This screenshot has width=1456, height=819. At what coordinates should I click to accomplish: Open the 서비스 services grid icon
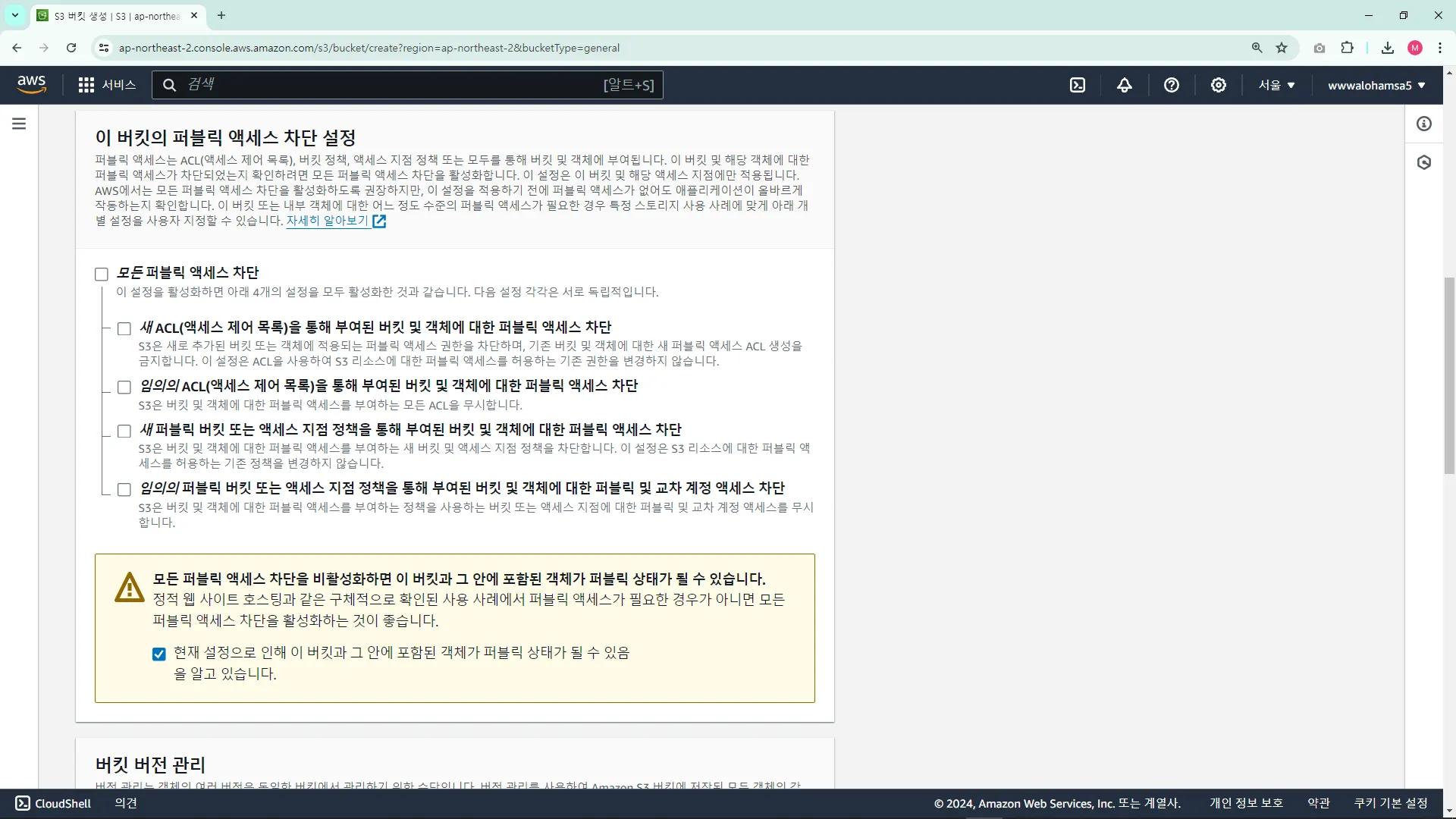pos(86,85)
